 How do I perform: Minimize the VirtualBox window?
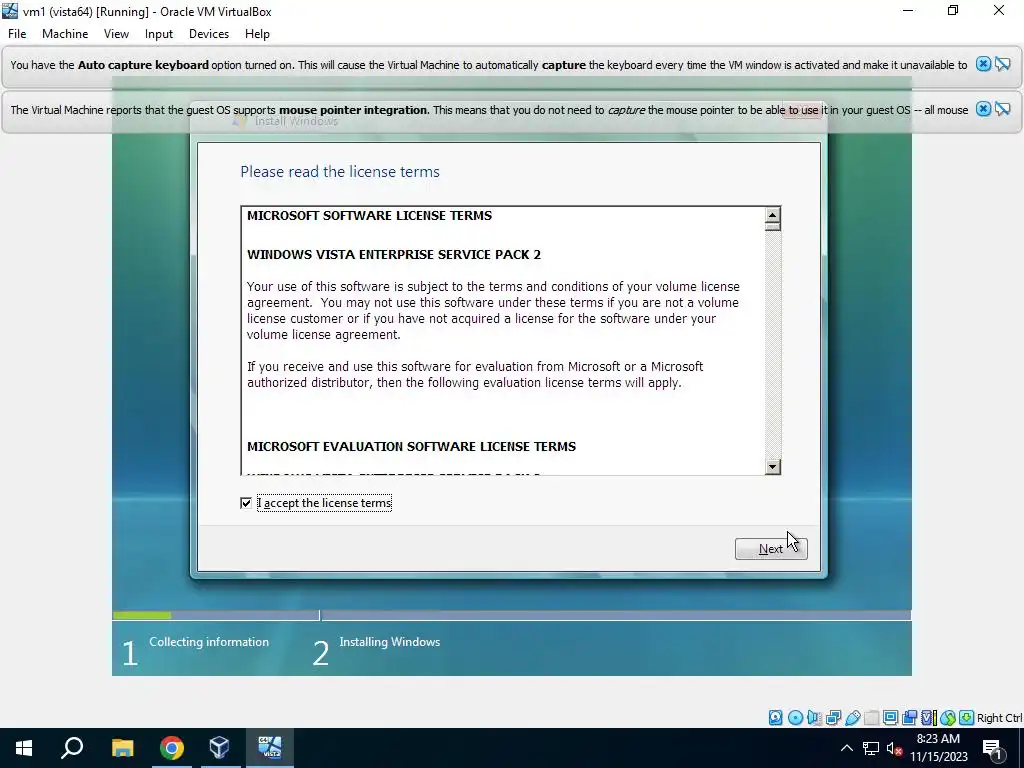[908, 11]
